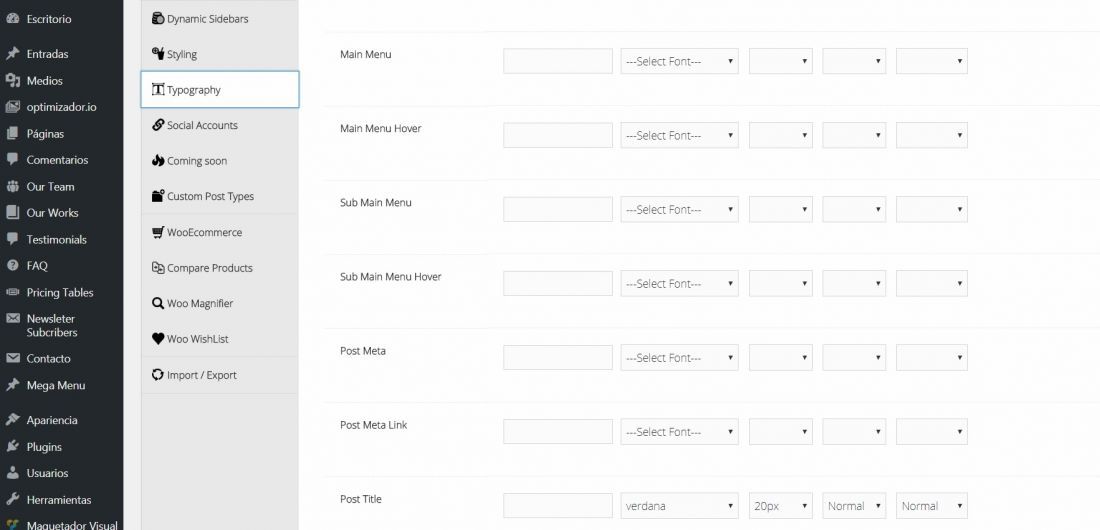This screenshot has width=1100, height=530.
Task: Click the Woo Magnifier search icon
Action: tap(158, 303)
